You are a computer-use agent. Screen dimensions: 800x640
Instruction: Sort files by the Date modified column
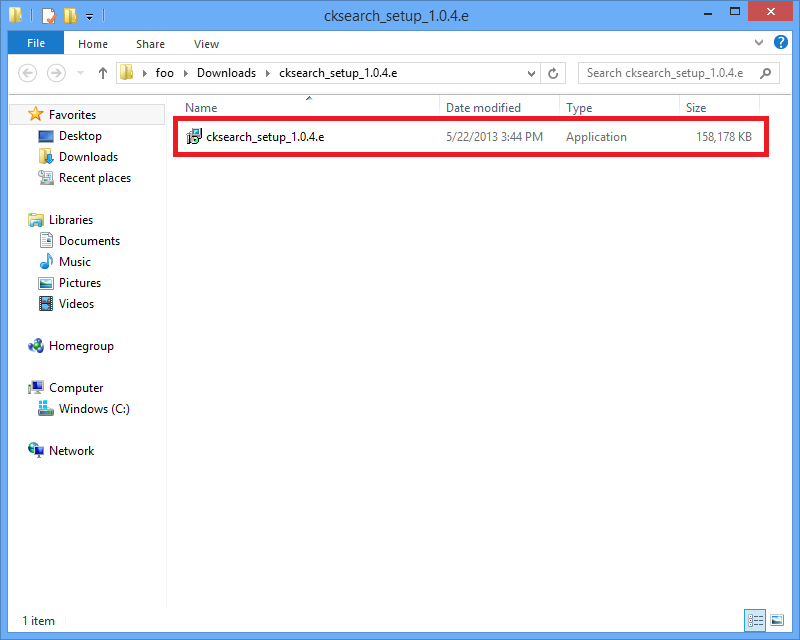(x=483, y=108)
